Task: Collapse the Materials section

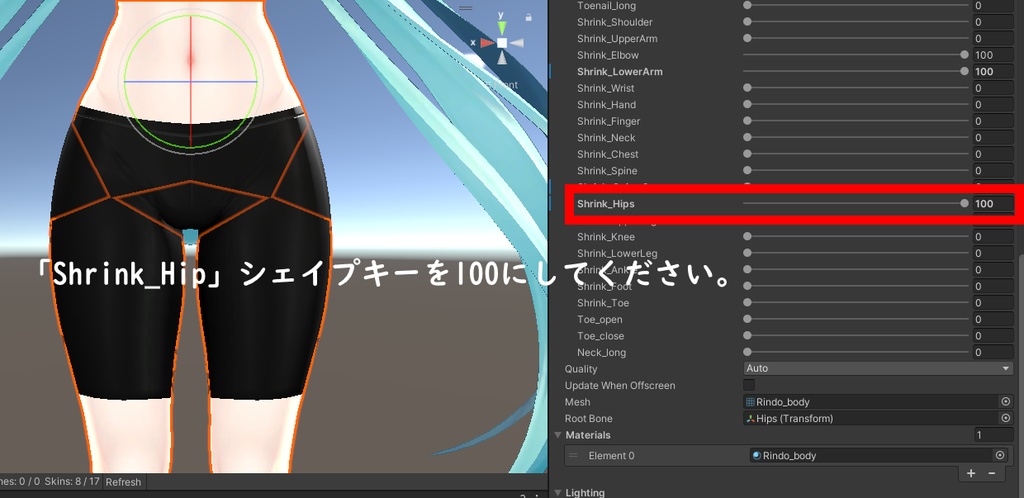Action: pos(558,435)
